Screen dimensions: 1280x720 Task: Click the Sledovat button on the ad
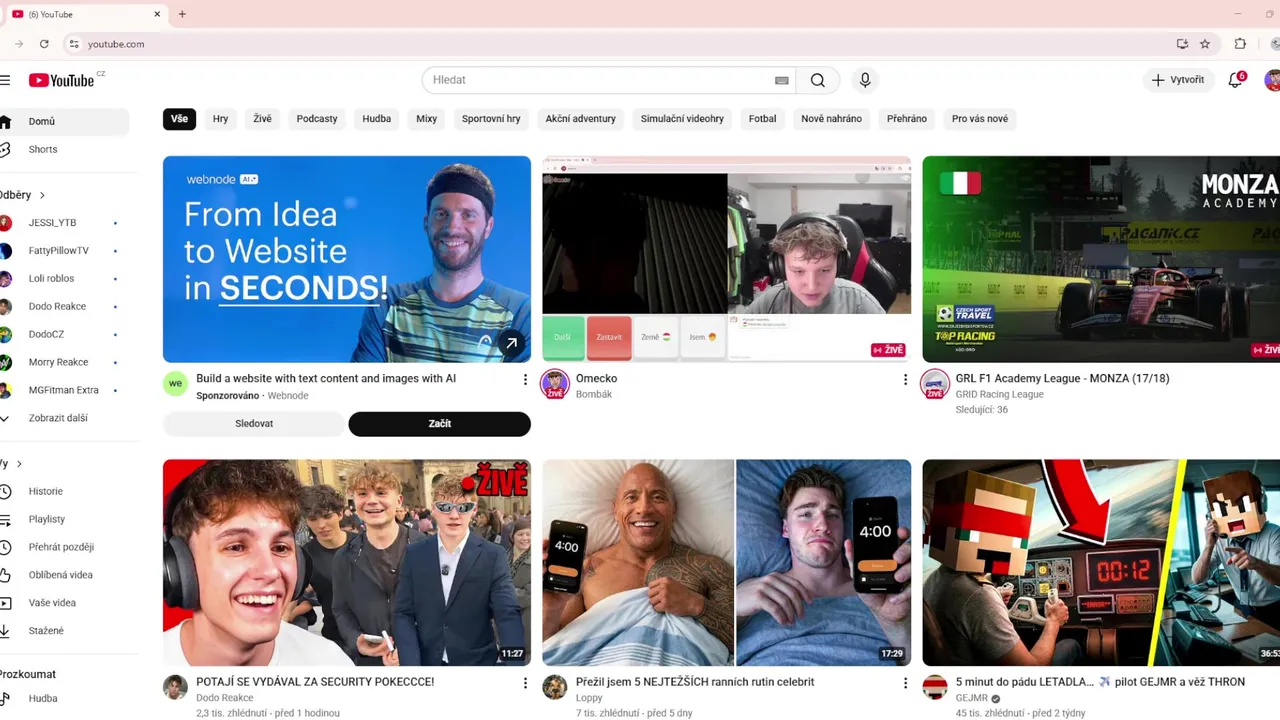coord(254,424)
